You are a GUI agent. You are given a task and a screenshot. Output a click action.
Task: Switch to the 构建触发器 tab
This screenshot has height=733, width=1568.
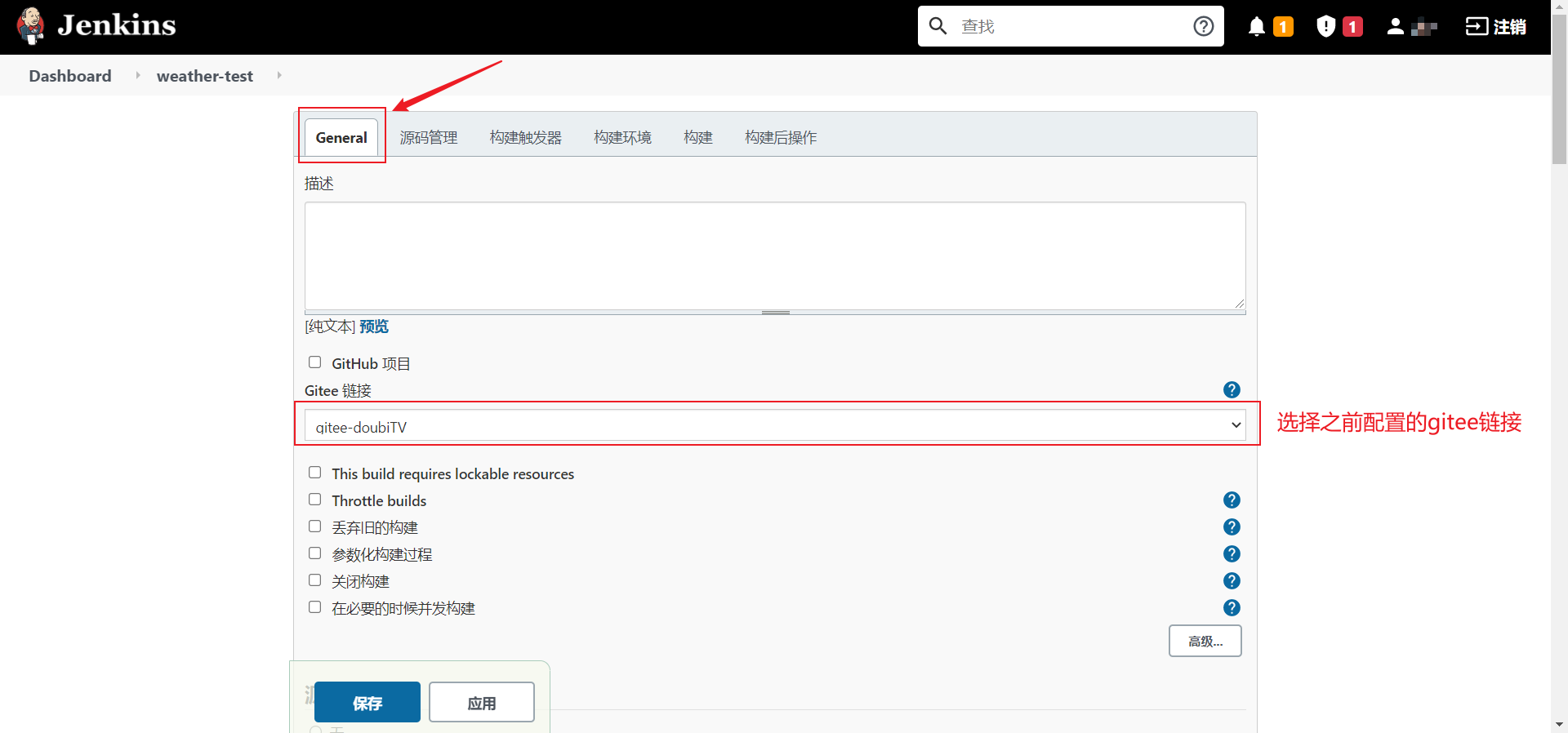point(525,138)
